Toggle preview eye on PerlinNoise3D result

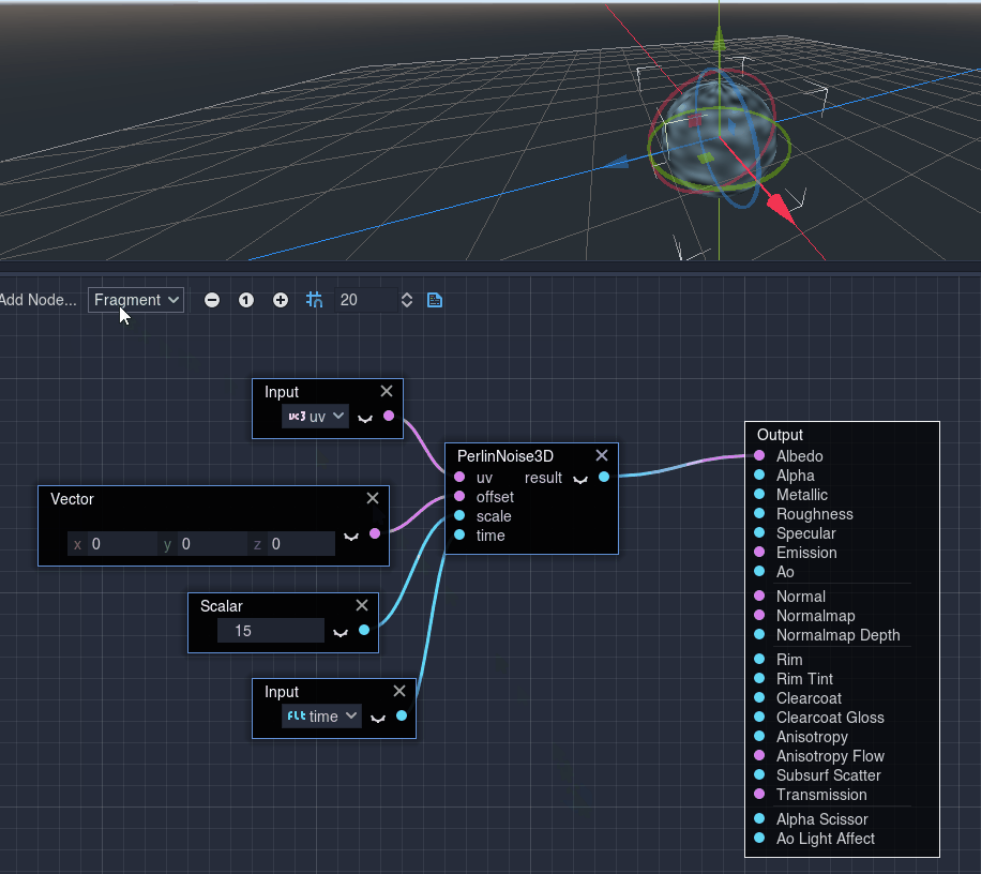[x=580, y=479]
